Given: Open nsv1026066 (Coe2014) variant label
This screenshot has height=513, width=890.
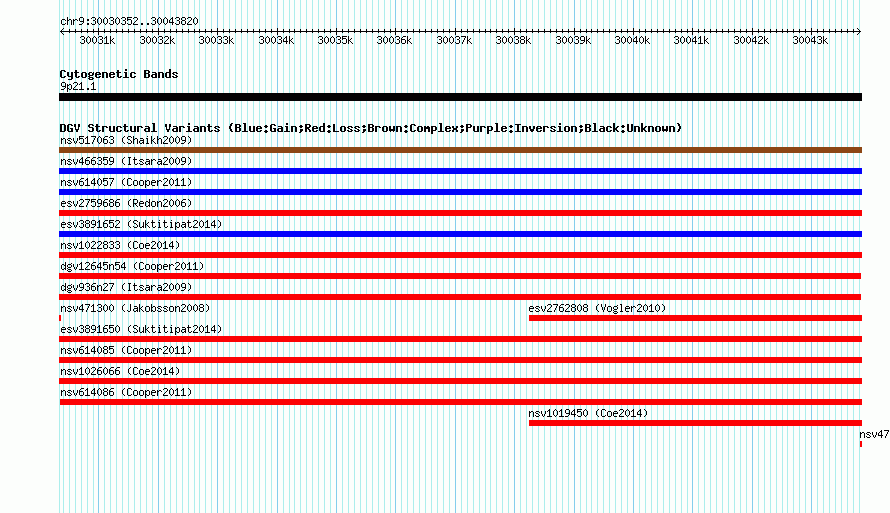Looking at the screenshot, I should coord(120,371).
